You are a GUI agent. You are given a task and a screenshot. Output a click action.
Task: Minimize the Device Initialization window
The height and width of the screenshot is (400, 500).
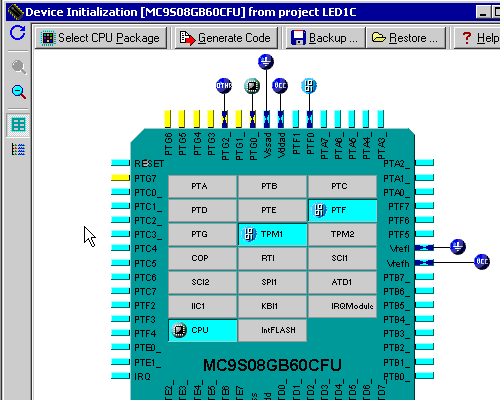pyautogui.click(x=483, y=12)
